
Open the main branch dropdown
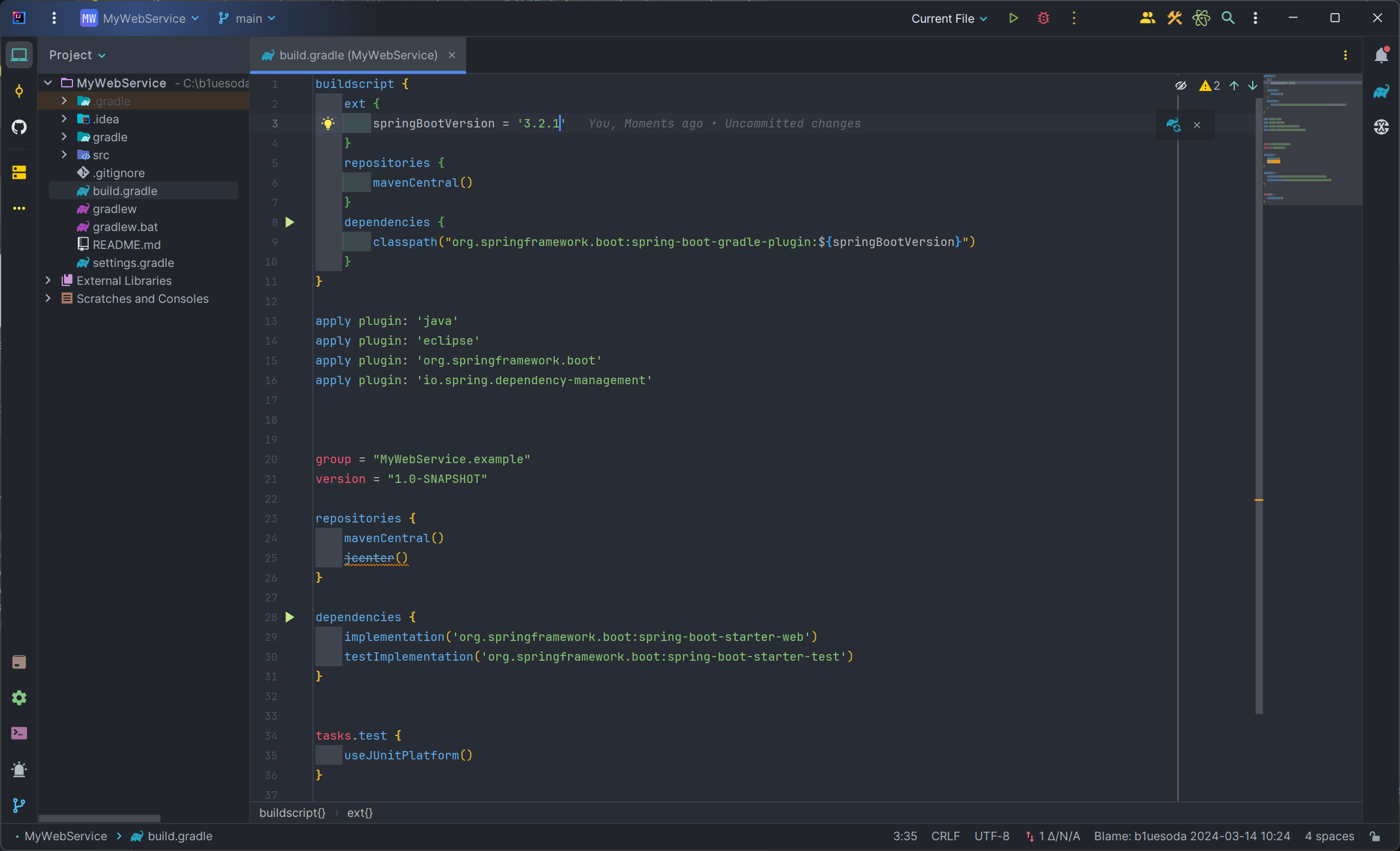[248, 19]
